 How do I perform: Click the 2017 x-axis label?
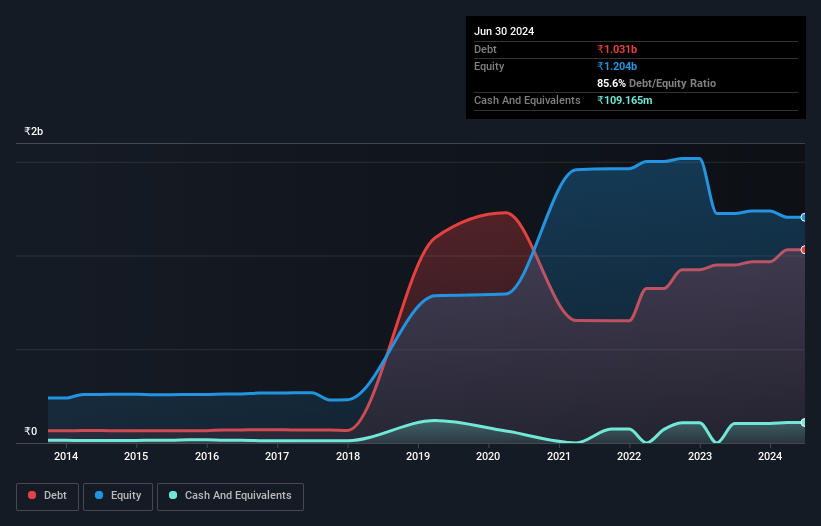pos(277,456)
